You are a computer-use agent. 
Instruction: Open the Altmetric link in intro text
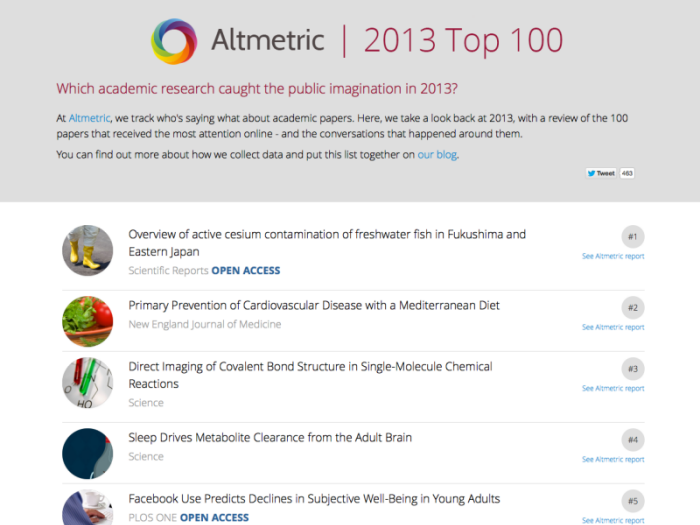tap(89, 118)
